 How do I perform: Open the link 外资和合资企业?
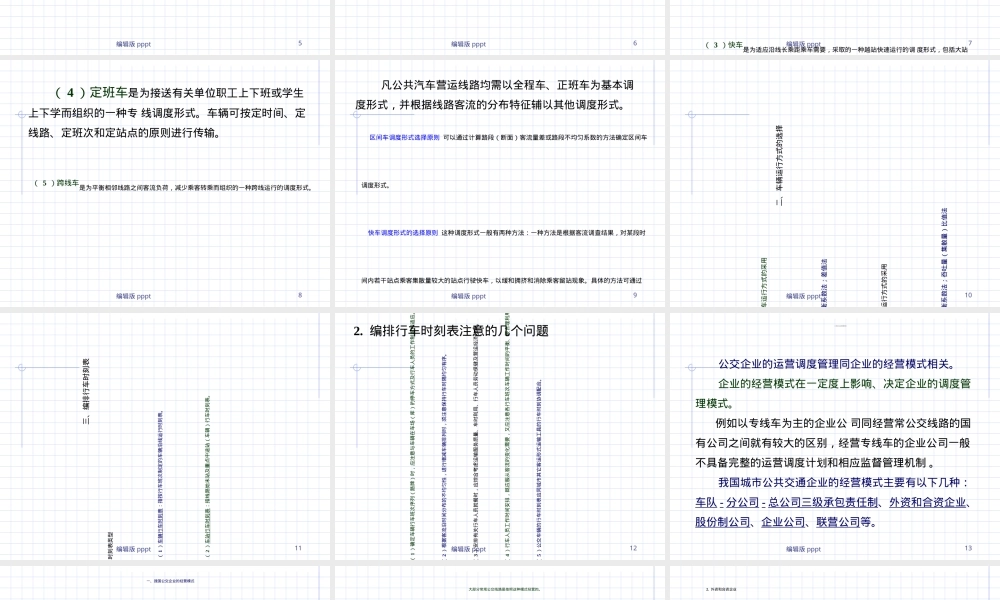(x=927, y=502)
